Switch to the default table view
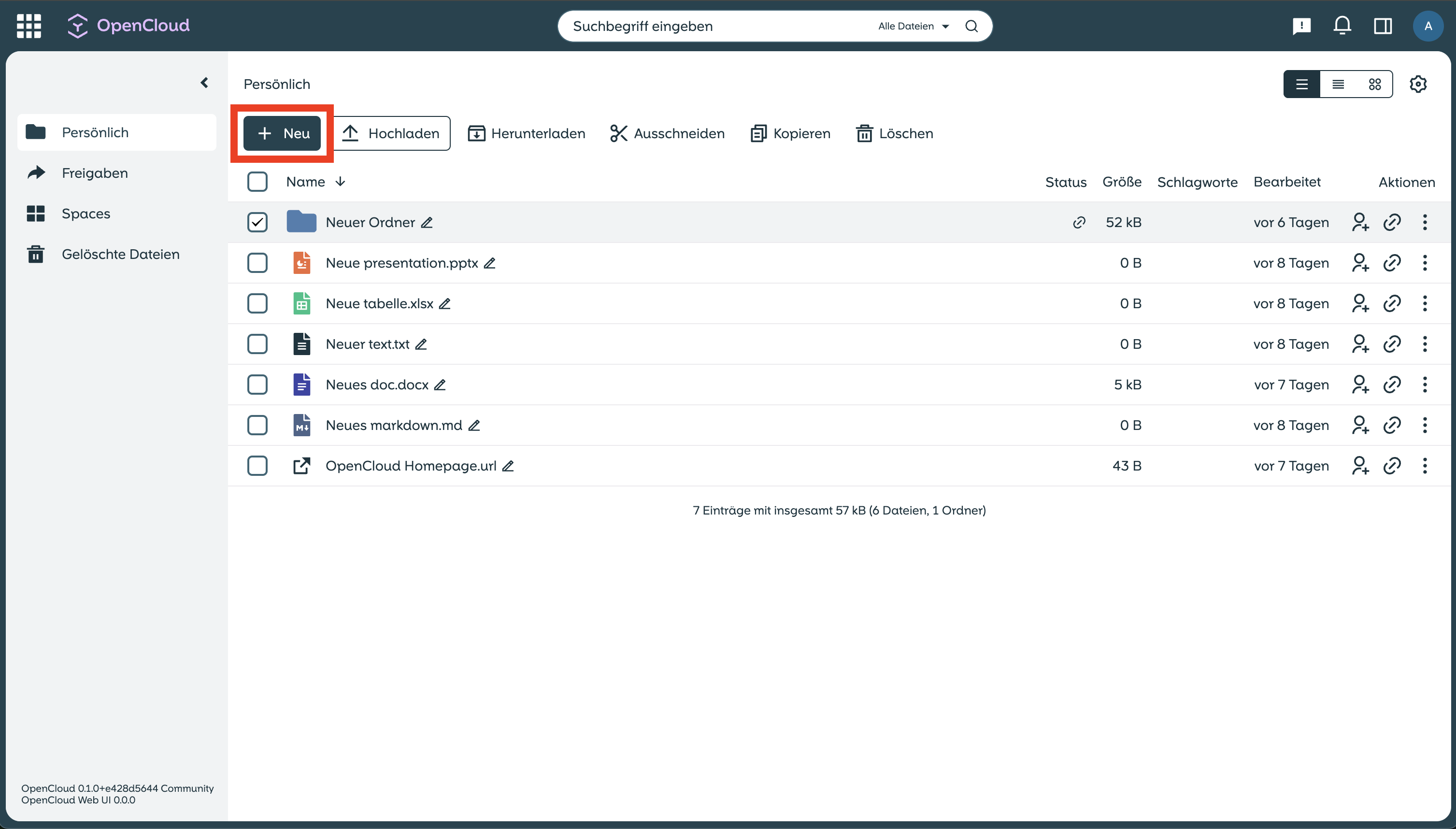Image resolution: width=1456 pixels, height=829 pixels. [1302, 84]
